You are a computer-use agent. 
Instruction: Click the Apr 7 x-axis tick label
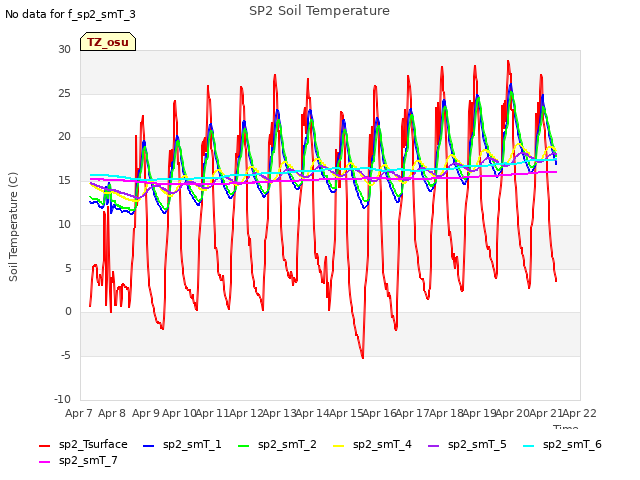click(x=79, y=413)
